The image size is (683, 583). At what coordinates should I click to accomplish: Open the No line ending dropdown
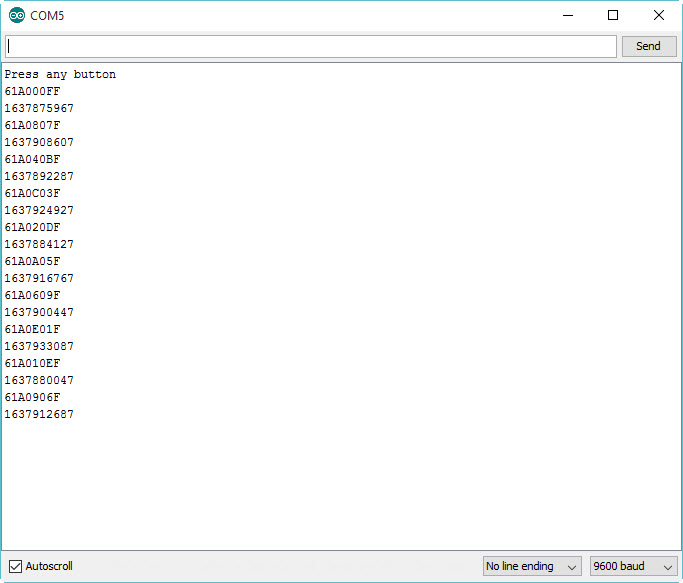tap(531, 566)
